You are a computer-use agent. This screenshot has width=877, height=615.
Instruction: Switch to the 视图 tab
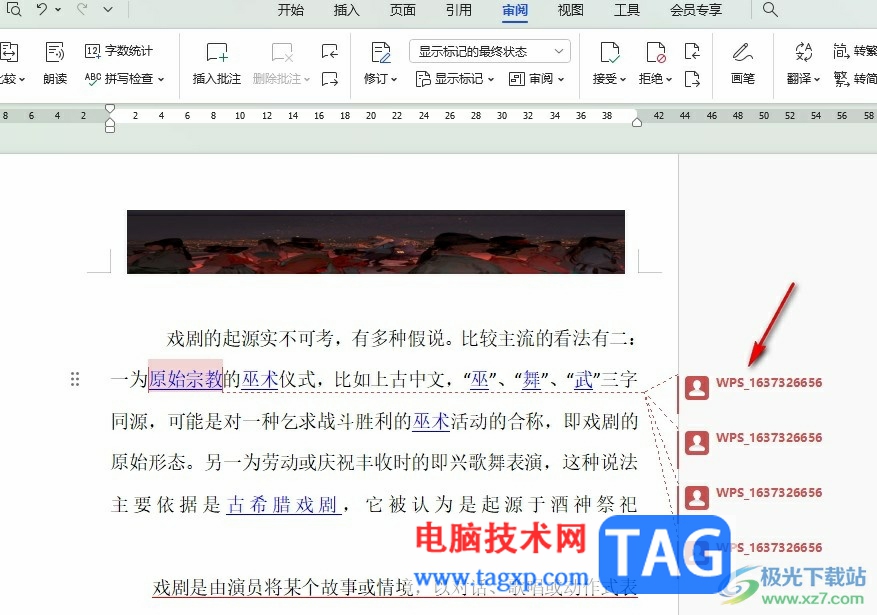570,10
